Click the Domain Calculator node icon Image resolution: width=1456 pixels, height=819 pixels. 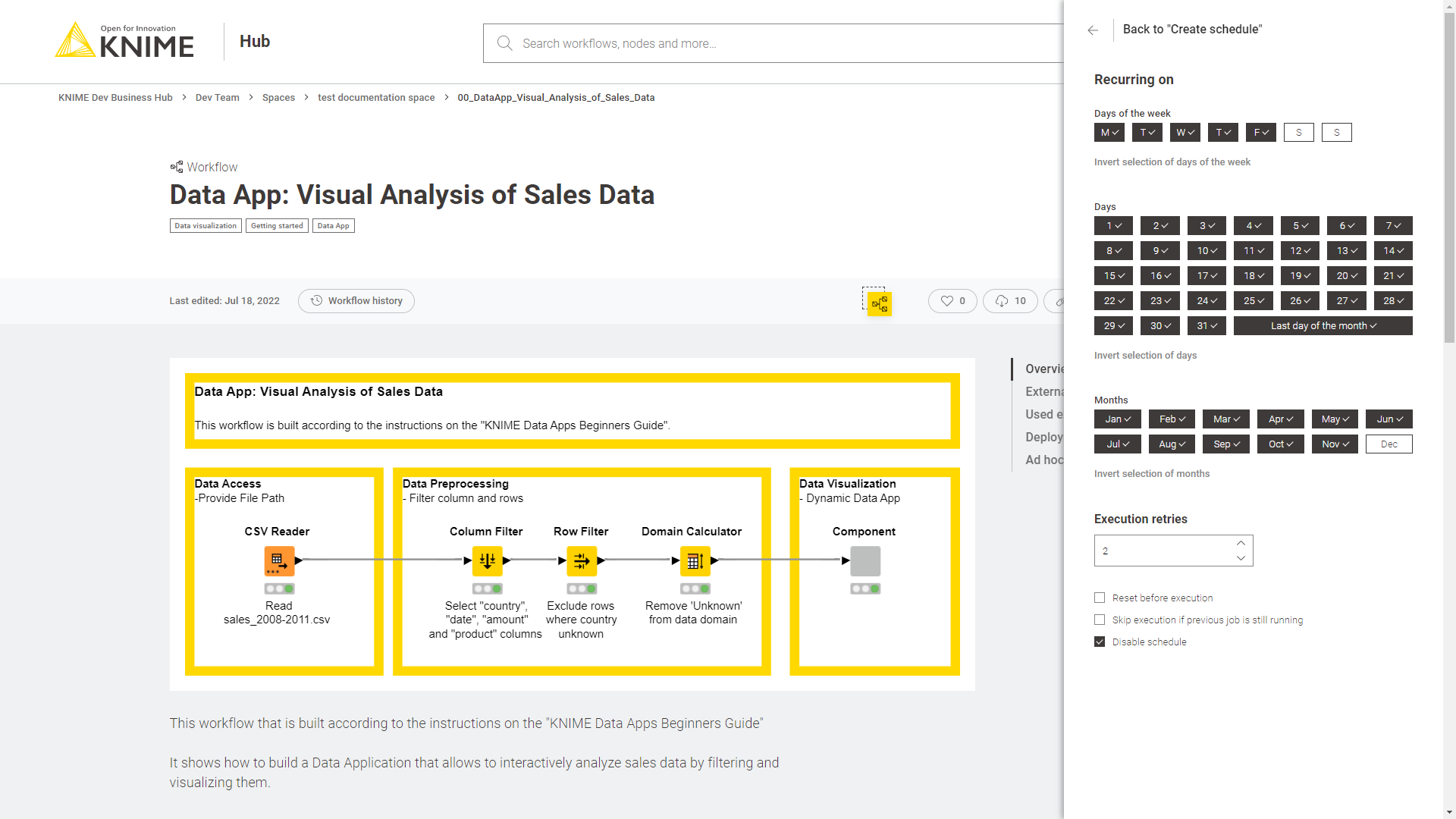point(695,561)
